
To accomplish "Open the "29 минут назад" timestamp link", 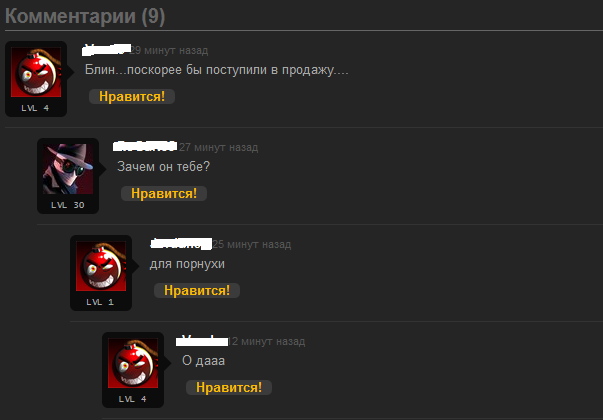I will click(169, 50).
